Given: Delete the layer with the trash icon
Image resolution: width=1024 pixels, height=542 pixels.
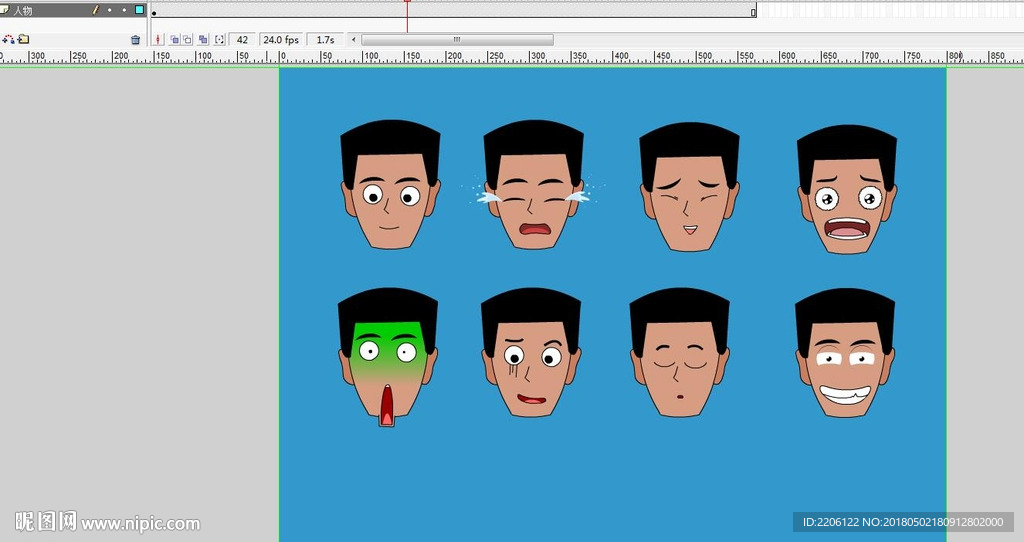Looking at the screenshot, I should (136, 40).
